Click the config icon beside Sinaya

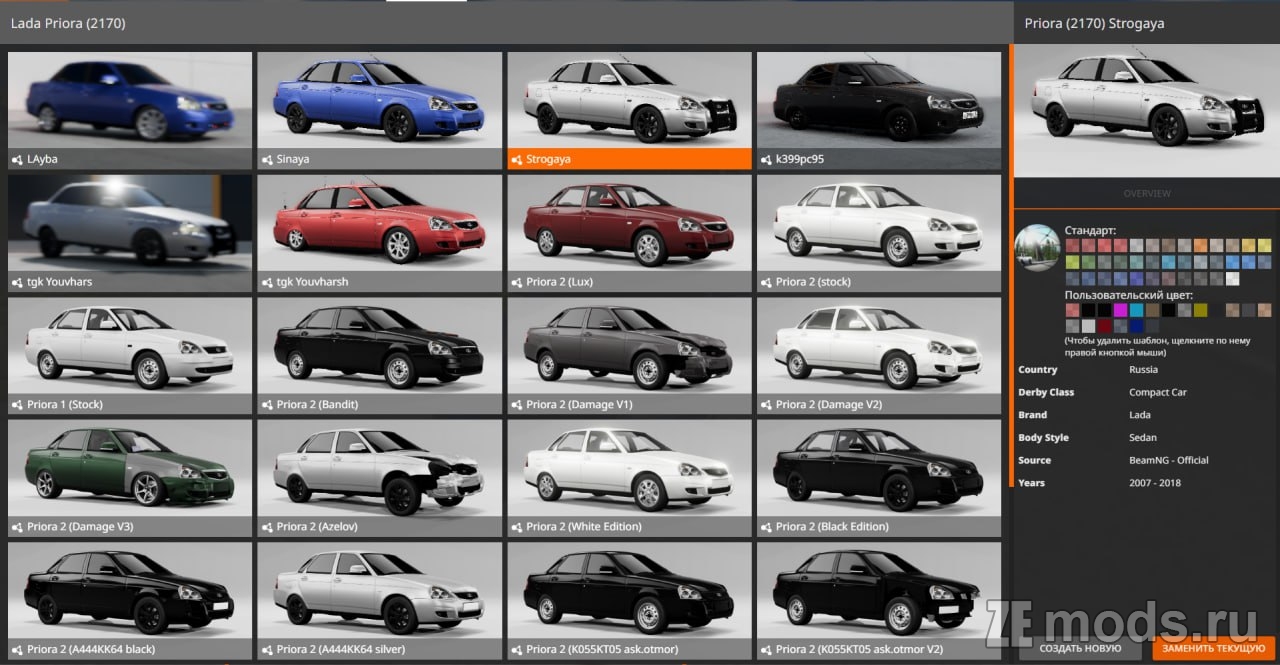pos(267,159)
